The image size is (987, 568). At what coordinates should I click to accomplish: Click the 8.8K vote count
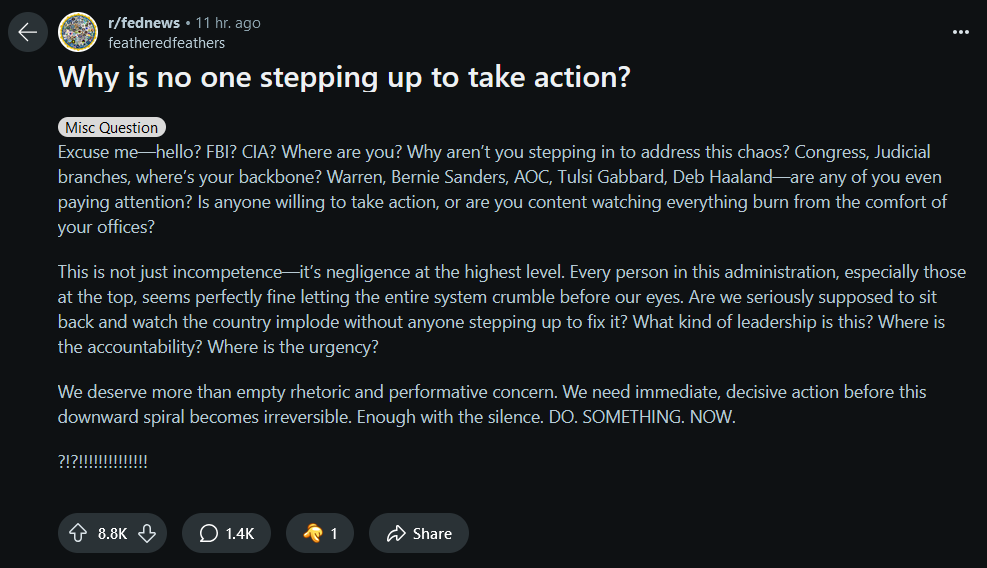click(113, 533)
